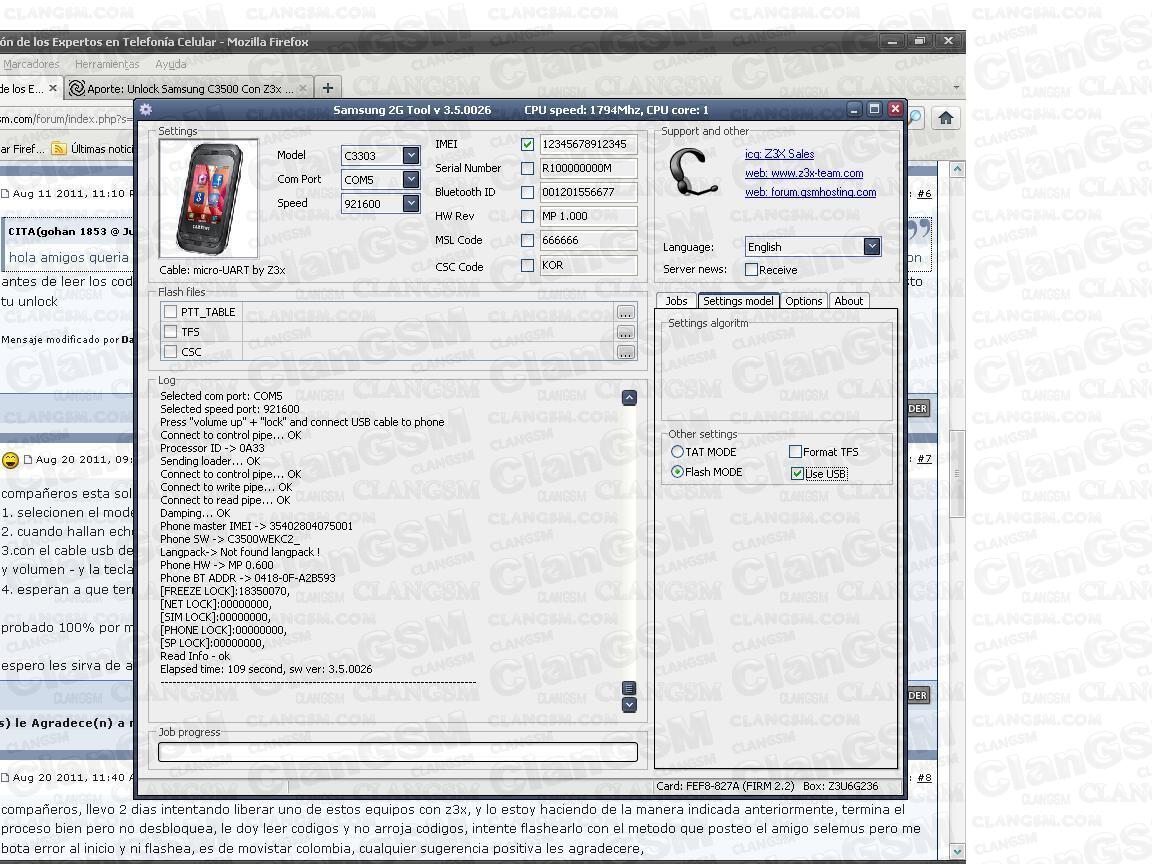Open the web: forum.gsmhosting.com link
The image size is (1152, 864).
click(x=810, y=192)
